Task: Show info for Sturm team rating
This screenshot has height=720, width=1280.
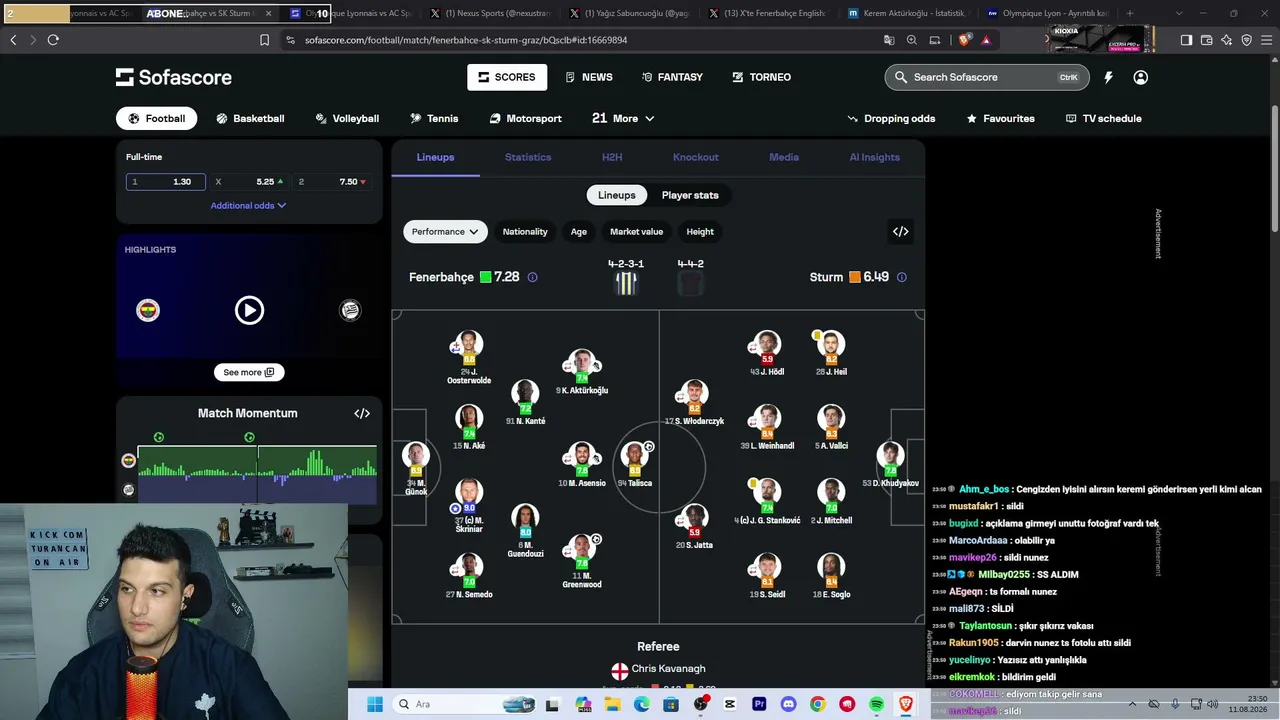Action: point(902,277)
